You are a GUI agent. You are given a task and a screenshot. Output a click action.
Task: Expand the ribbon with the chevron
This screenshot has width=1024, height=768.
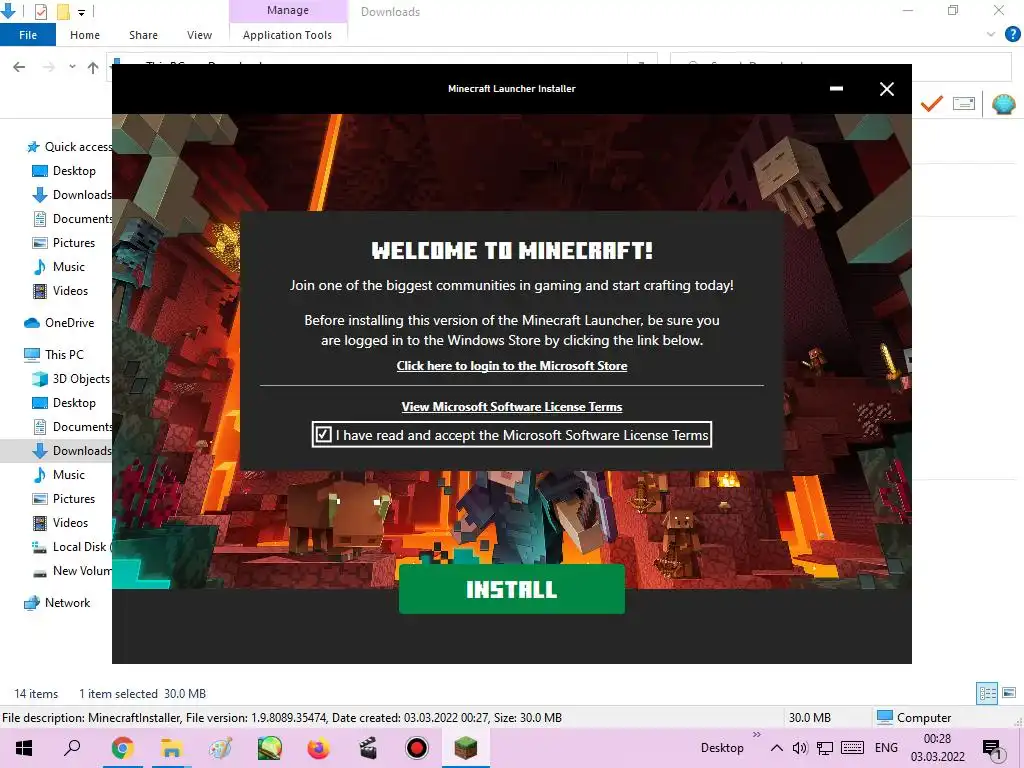(991, 35)
